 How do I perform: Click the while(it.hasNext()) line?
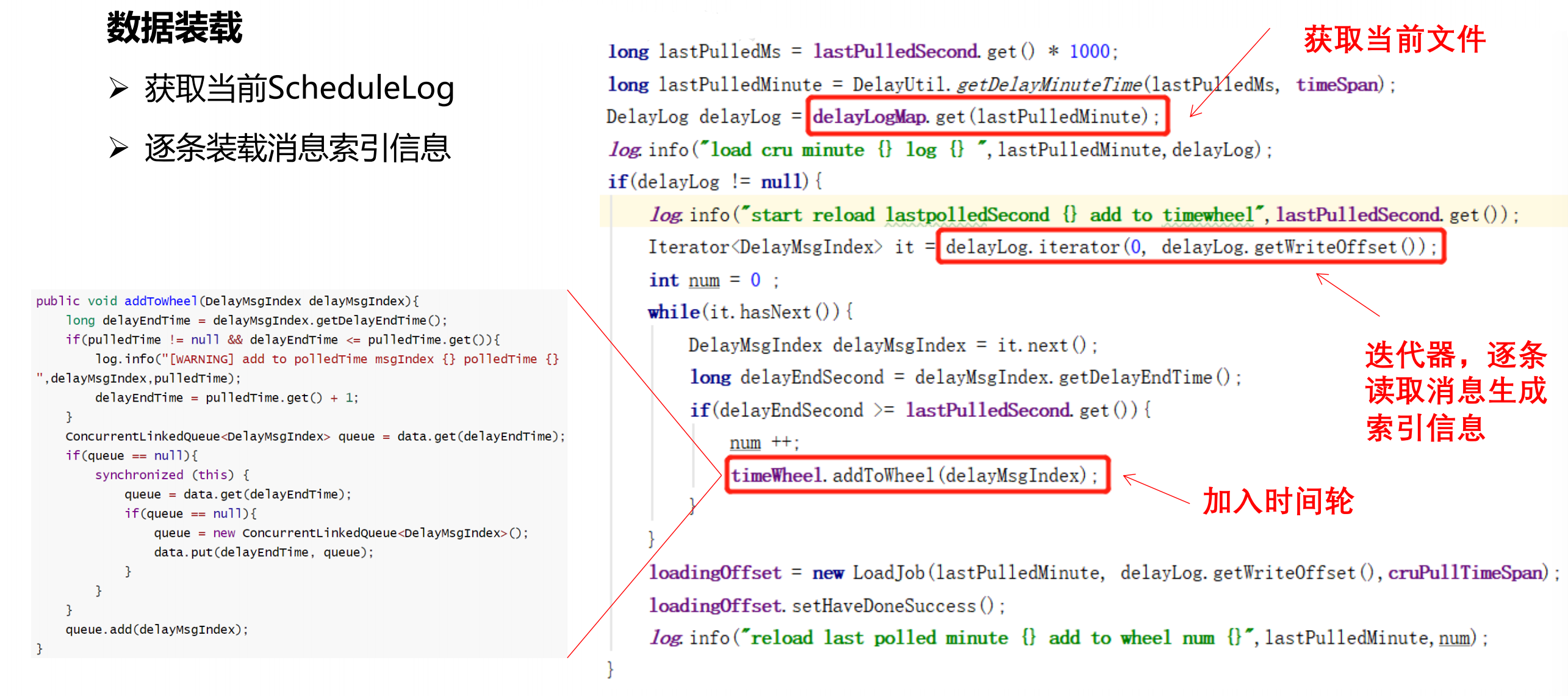coord(750,312)
